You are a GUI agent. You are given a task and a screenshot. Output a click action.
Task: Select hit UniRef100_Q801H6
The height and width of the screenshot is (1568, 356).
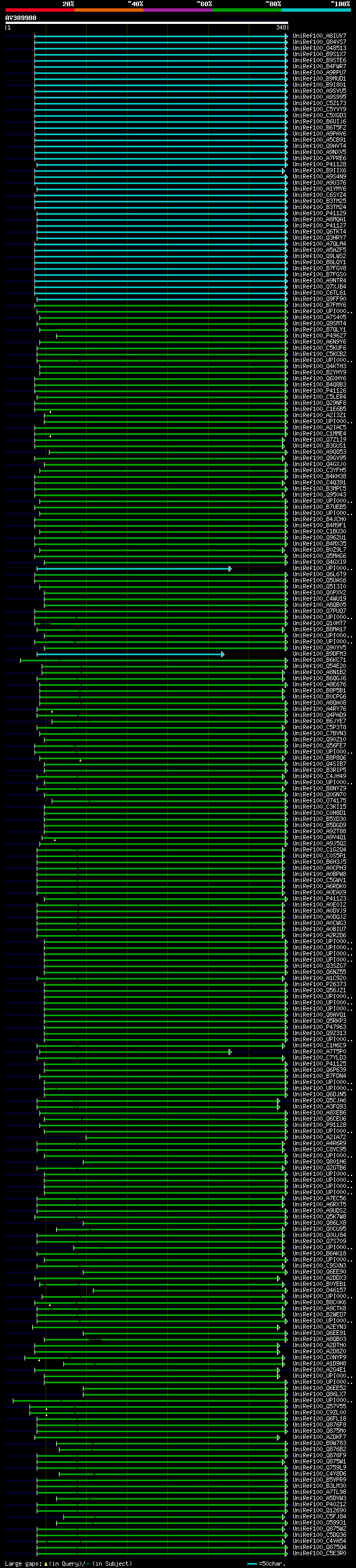(x=319, y=1163)
